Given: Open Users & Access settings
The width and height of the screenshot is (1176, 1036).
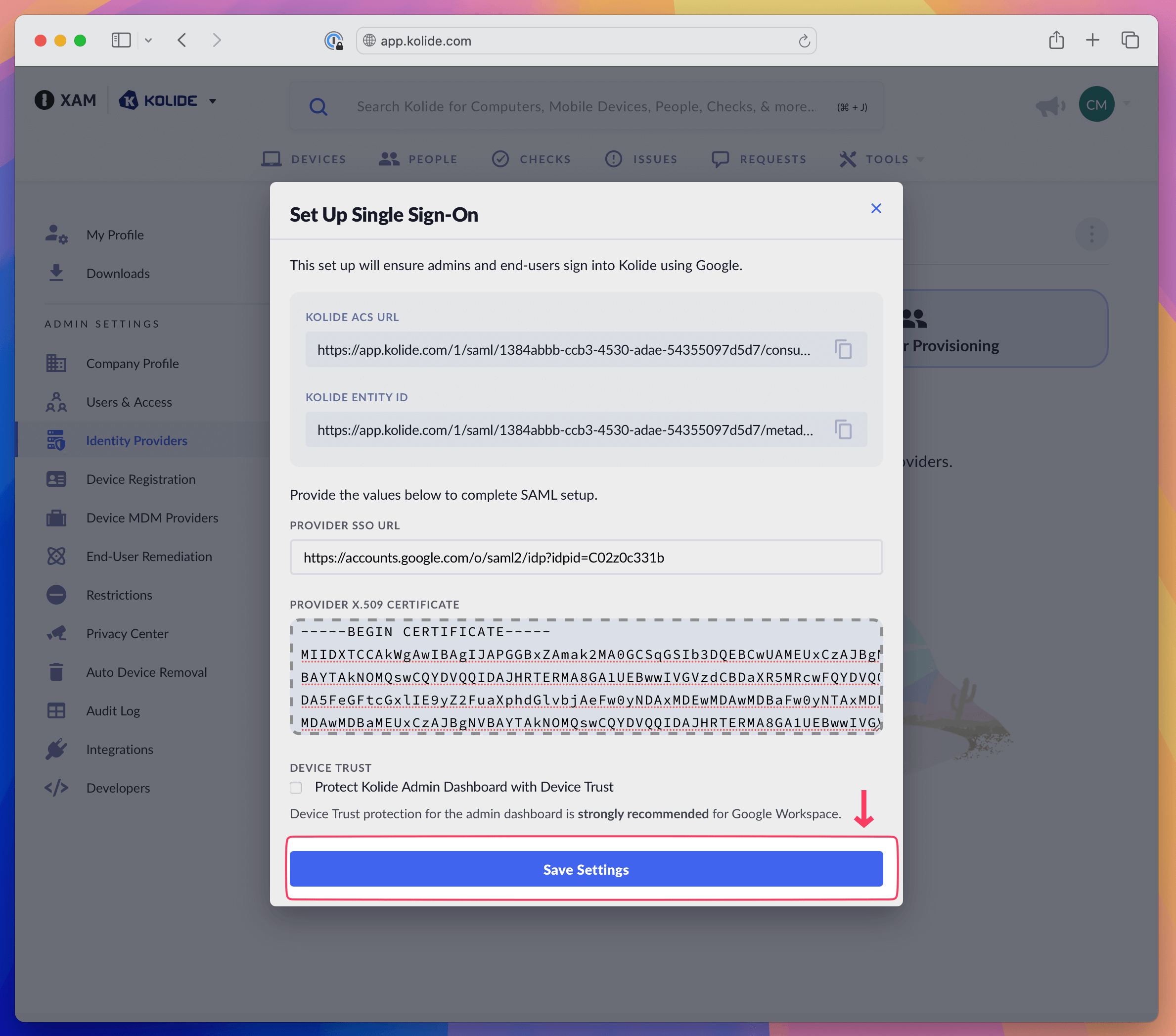Looking at the screenshot, I should tap(129, 402).
